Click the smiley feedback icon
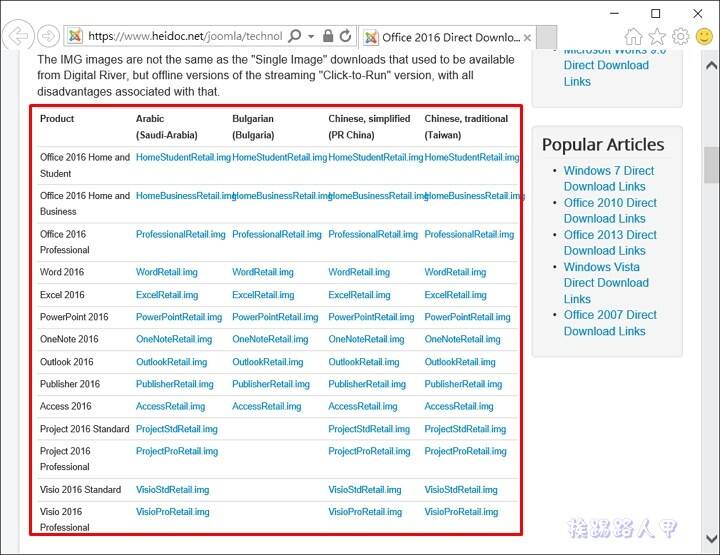This screenshot has height=555, width=720. tap(704, 36)
